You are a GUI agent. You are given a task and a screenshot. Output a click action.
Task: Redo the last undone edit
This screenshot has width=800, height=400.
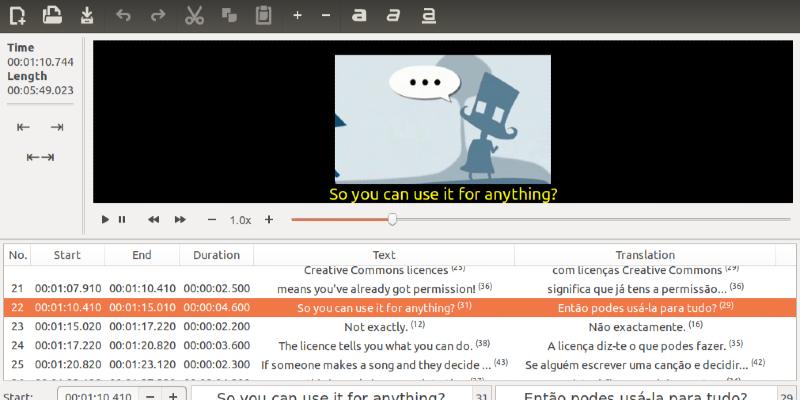157,15
